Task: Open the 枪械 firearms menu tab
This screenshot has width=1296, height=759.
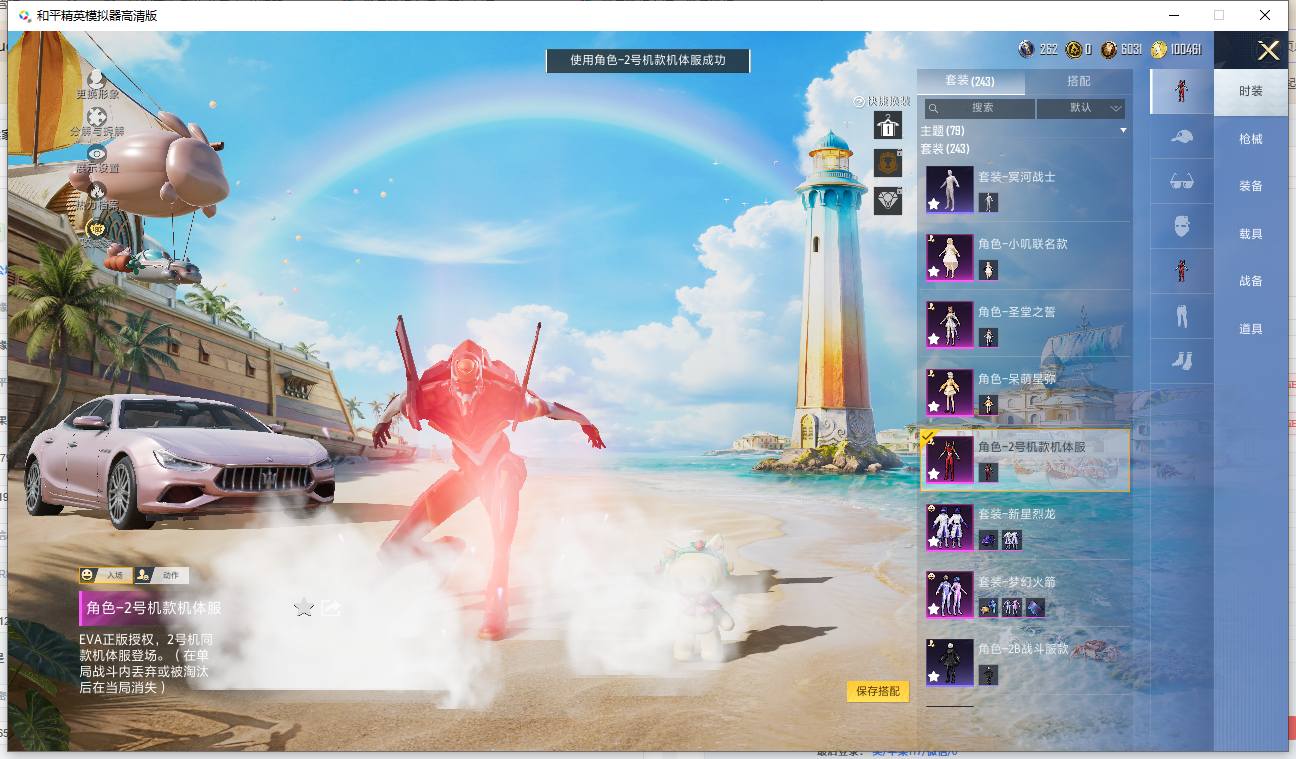Action: [x=1251, y=139]
